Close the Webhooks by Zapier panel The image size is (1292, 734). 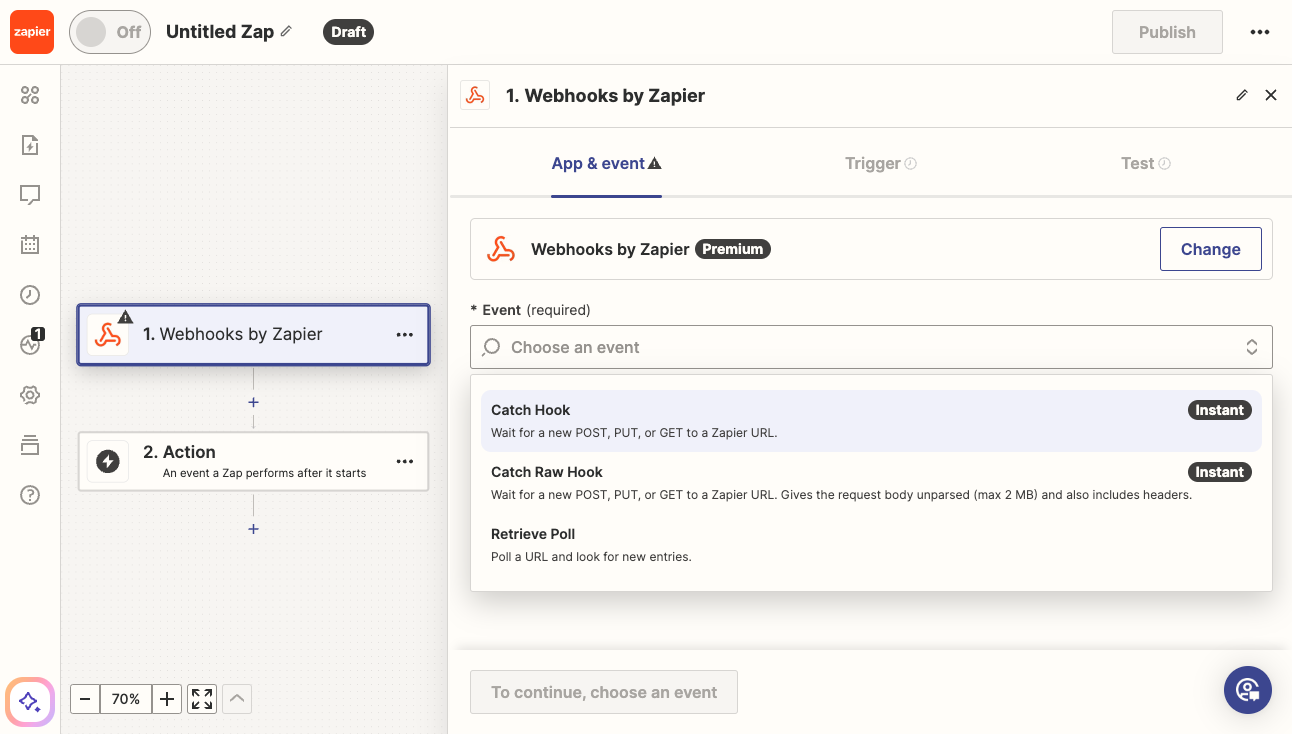(x=1271, y=95)
